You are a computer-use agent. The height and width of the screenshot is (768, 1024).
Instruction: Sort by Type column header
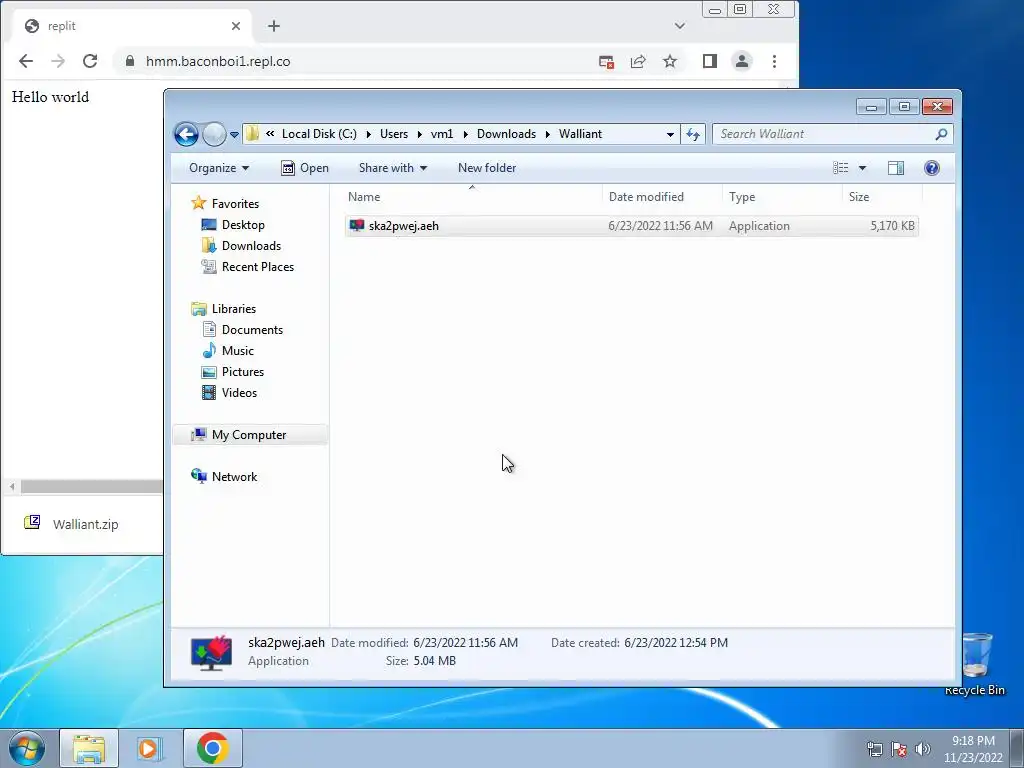tap(782, 197)
